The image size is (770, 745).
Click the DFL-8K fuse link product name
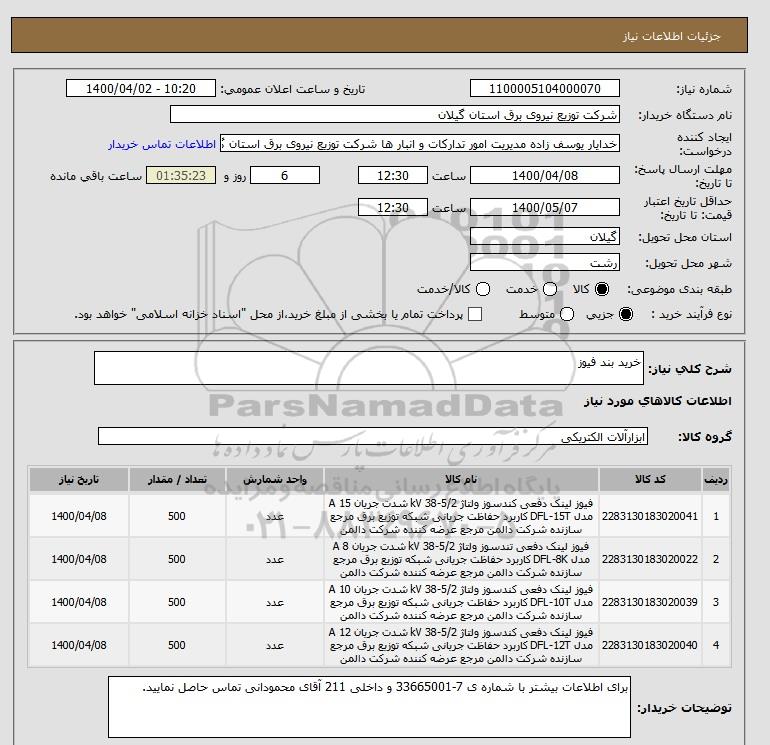point(461,559)
